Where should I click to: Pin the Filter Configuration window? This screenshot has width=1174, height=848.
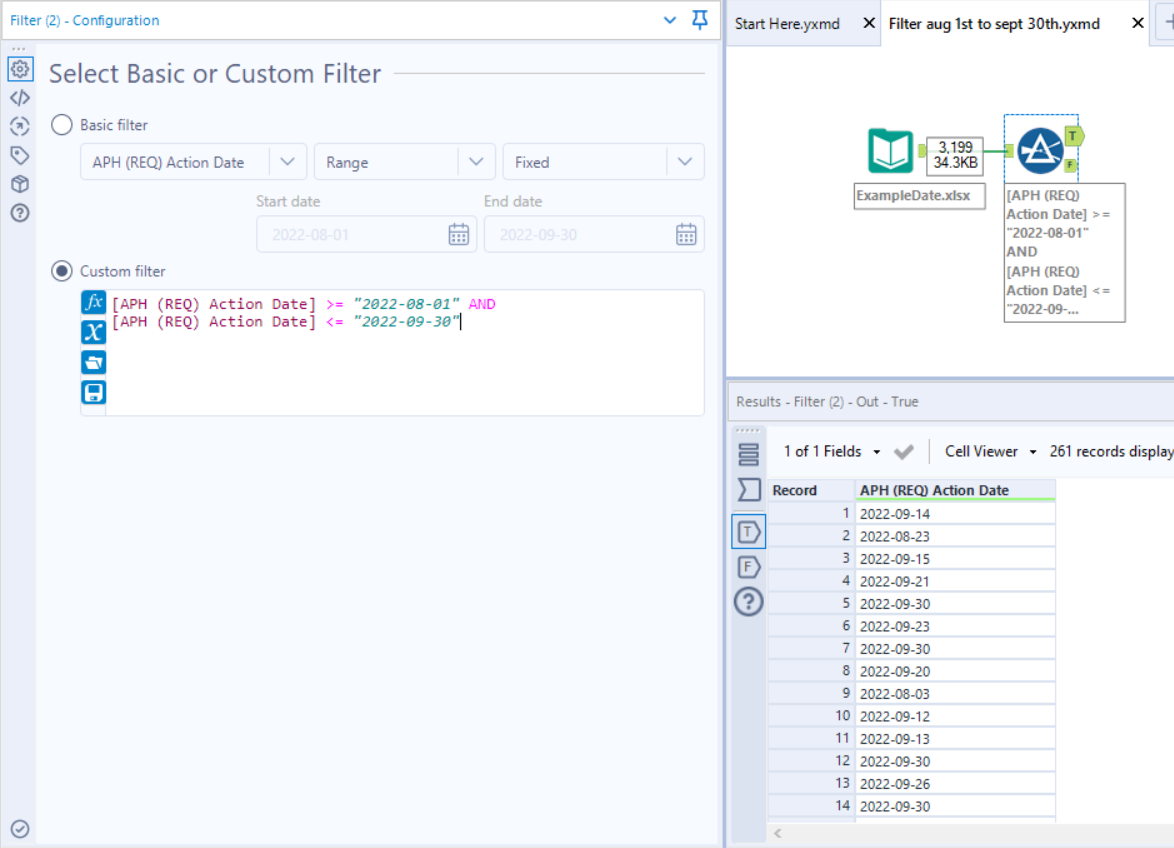[x=699, y=19]
